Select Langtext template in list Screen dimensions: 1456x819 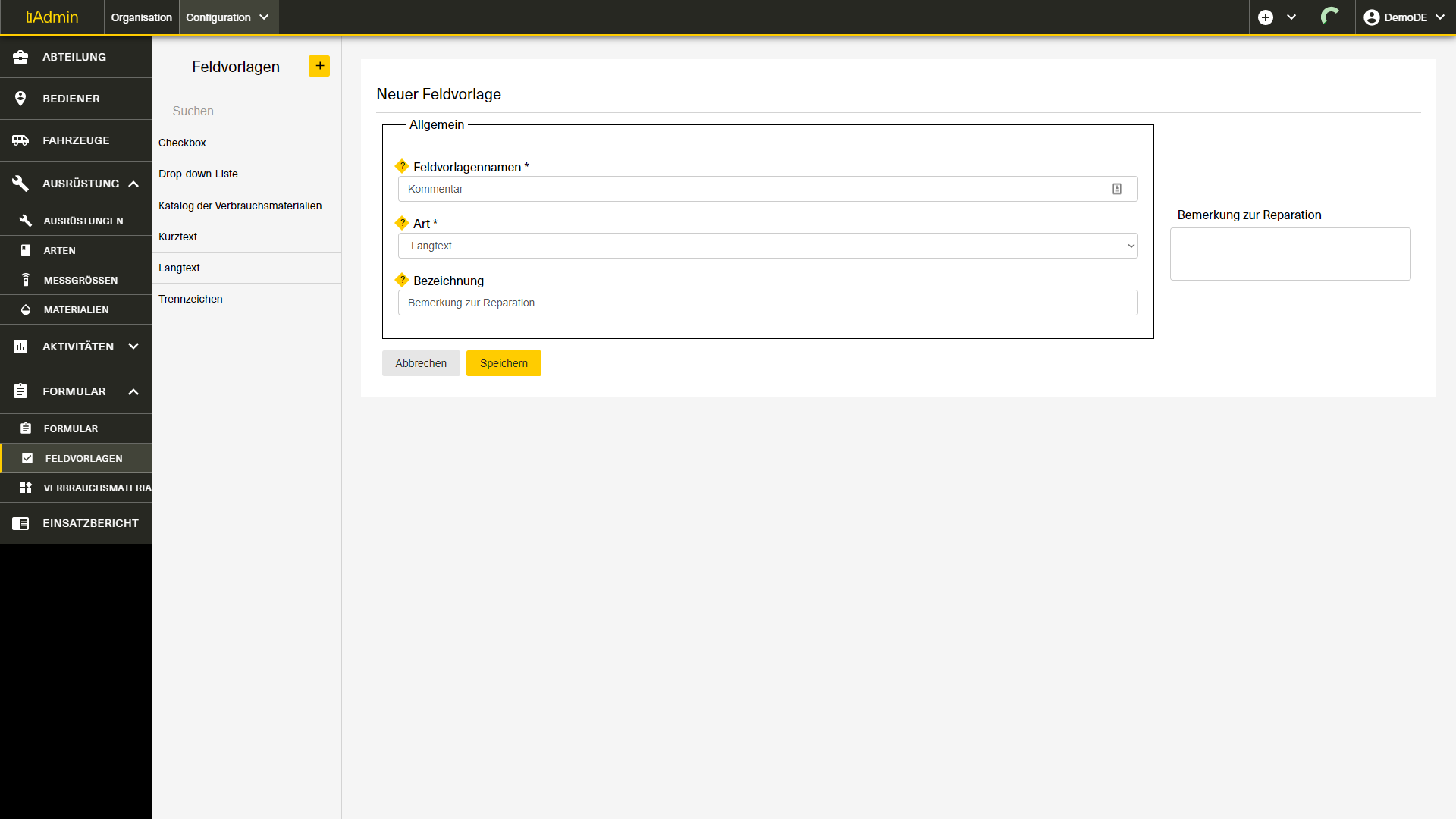(x=246, y=268)
